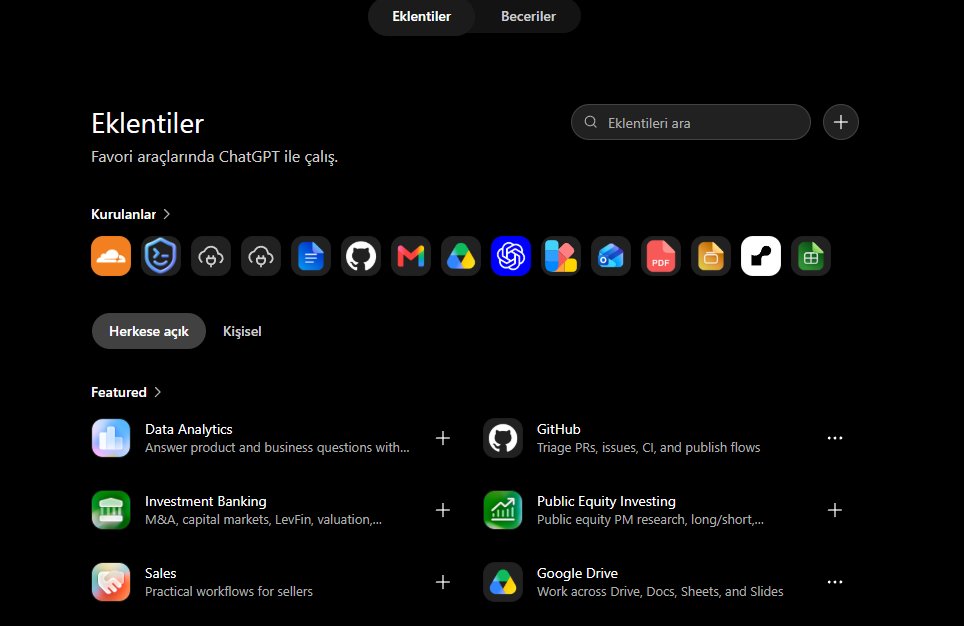964x626 pixels.
Task: Open the yellow Slides plugin icon
Action: (x=711, y=256)
